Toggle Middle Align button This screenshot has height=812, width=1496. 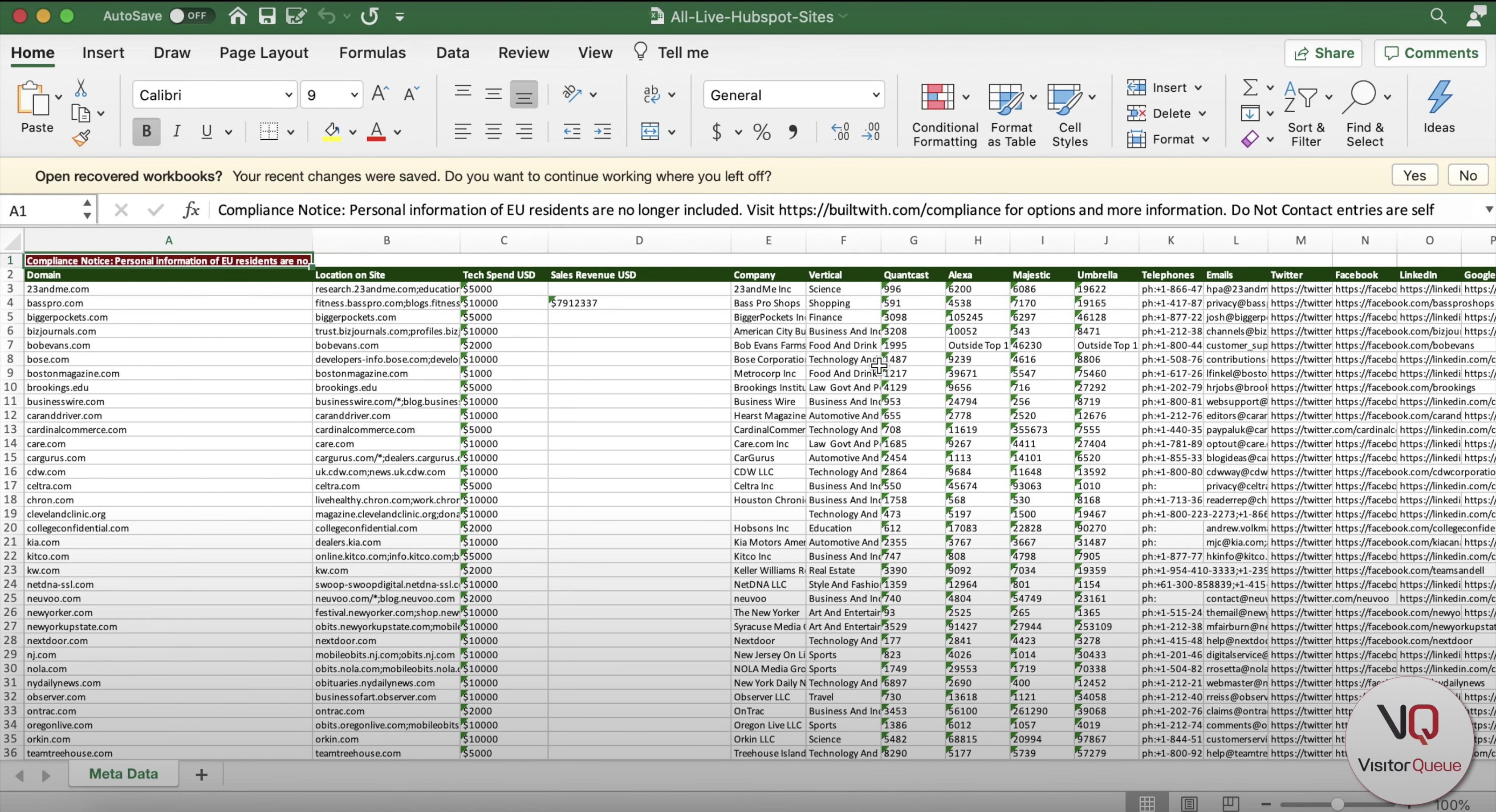click(494, 93)
